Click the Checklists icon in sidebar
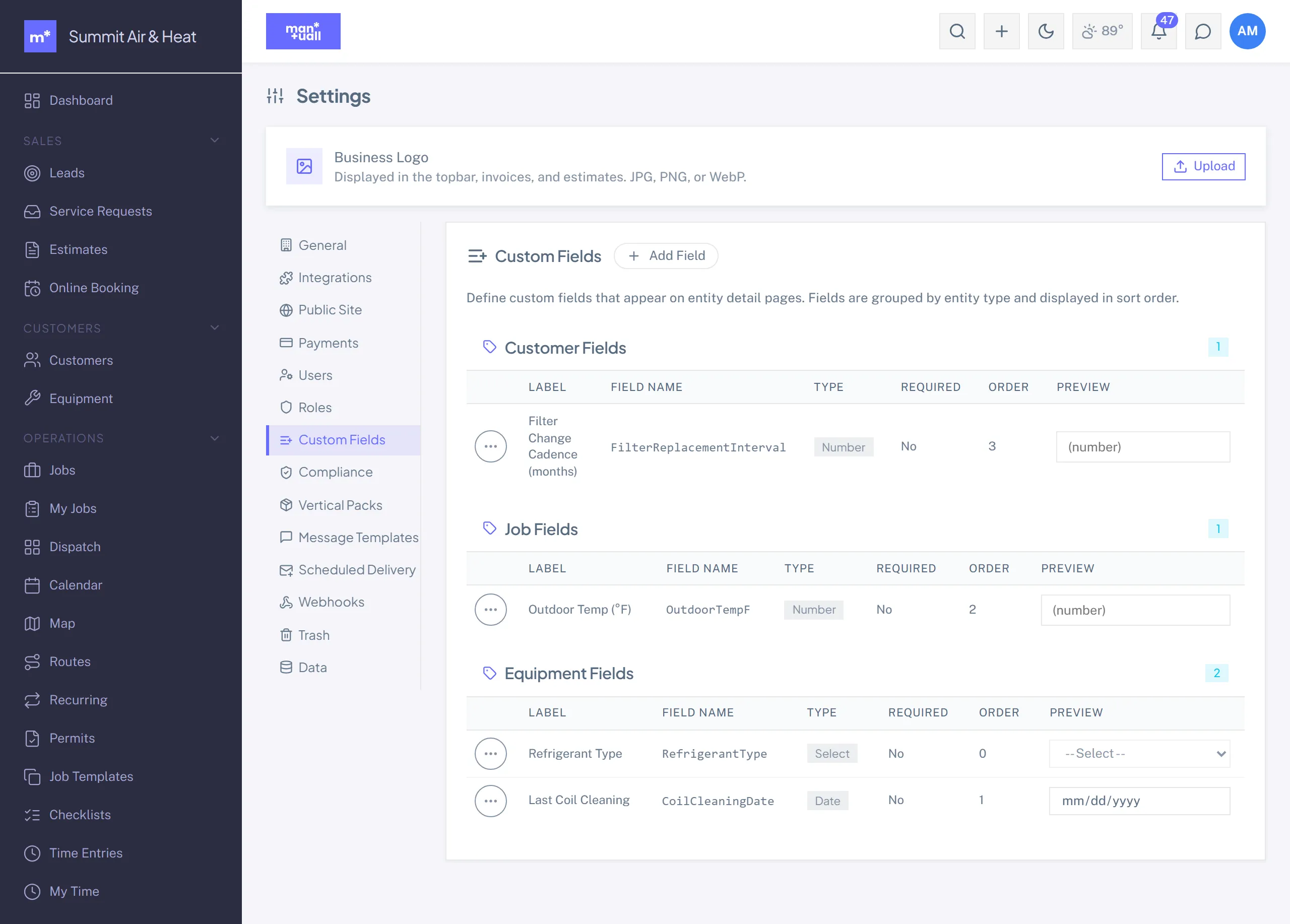Image resolution: width=1290 pixels, height=924 pixels. click(x=32, y=815)
